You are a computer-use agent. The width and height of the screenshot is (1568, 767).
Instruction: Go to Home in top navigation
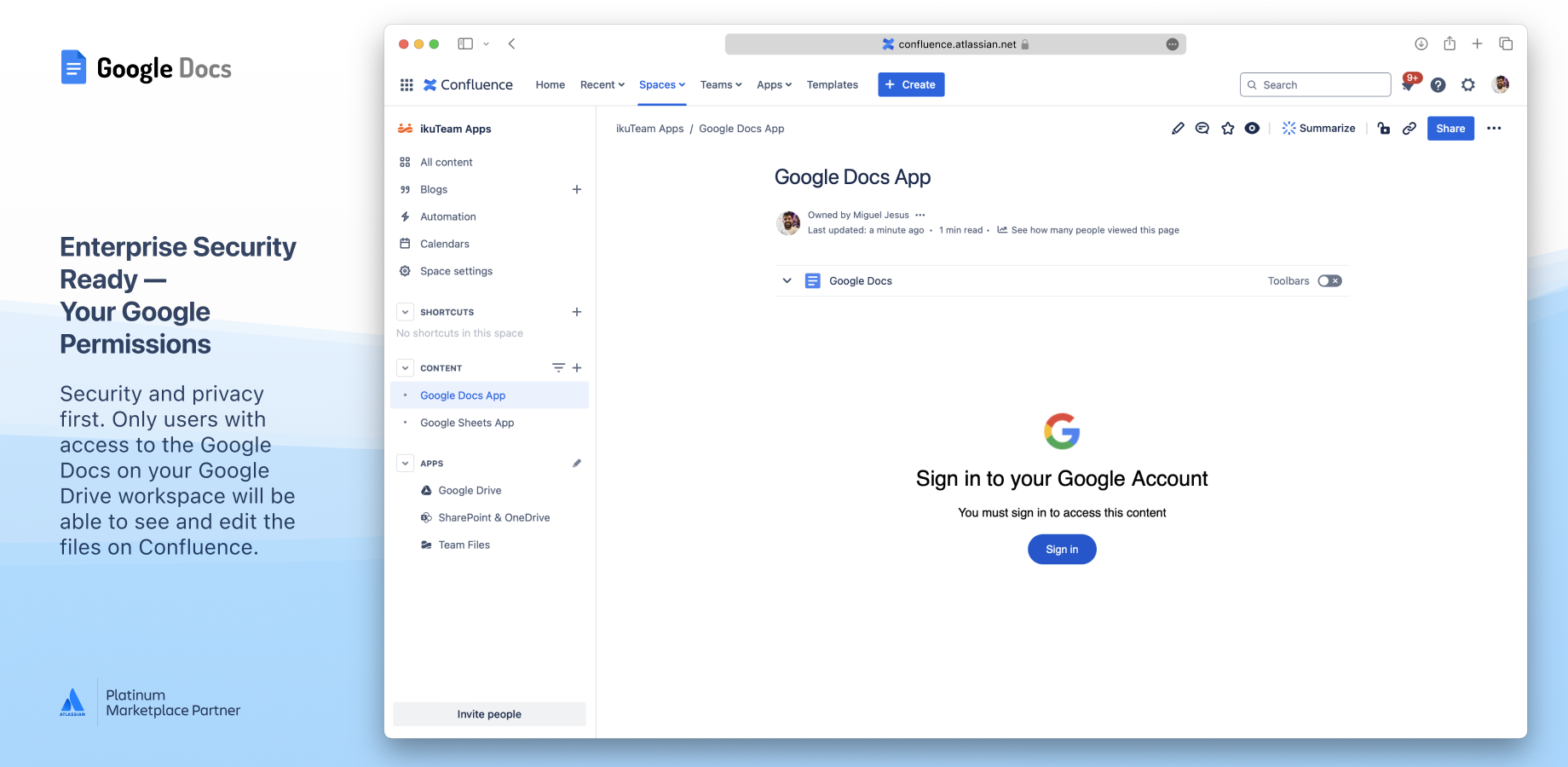point(551,84)
